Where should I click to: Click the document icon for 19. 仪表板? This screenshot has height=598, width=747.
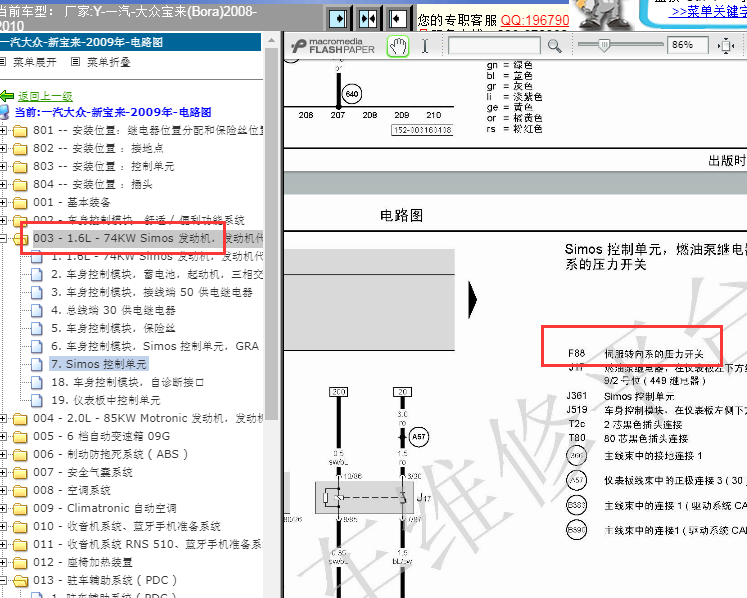click(x=37, y=400)
